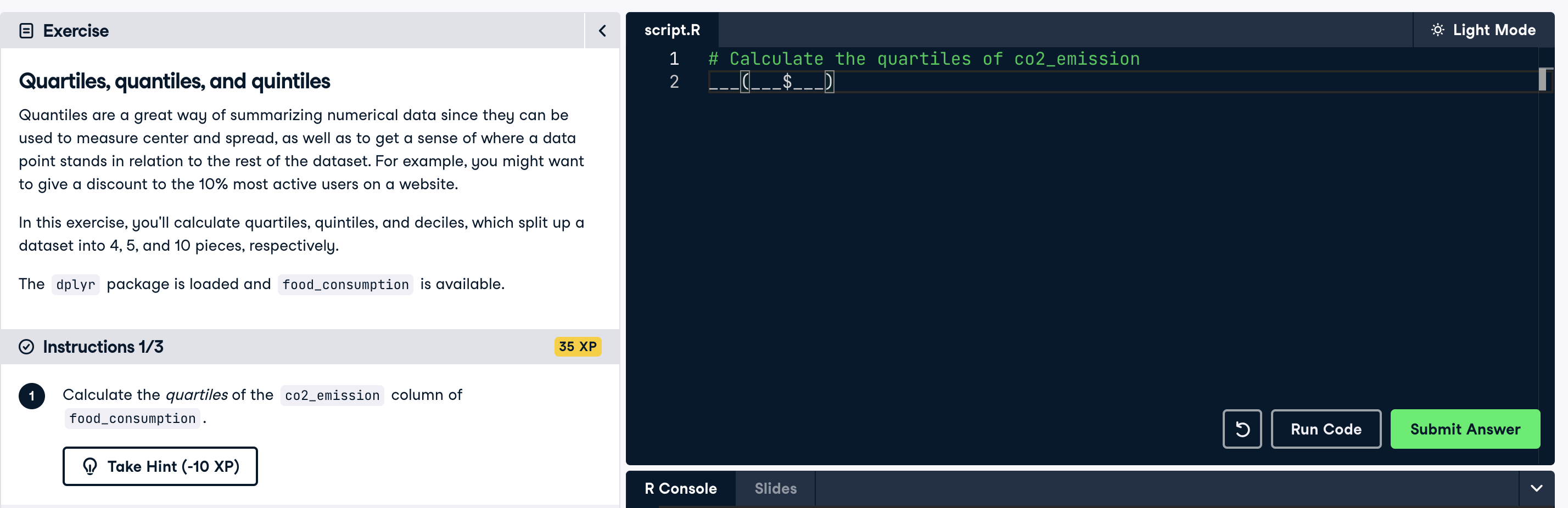Viewport: 1568px width, 508px height.
Task: Open the script.R editor tab
Action: (672, 30)
